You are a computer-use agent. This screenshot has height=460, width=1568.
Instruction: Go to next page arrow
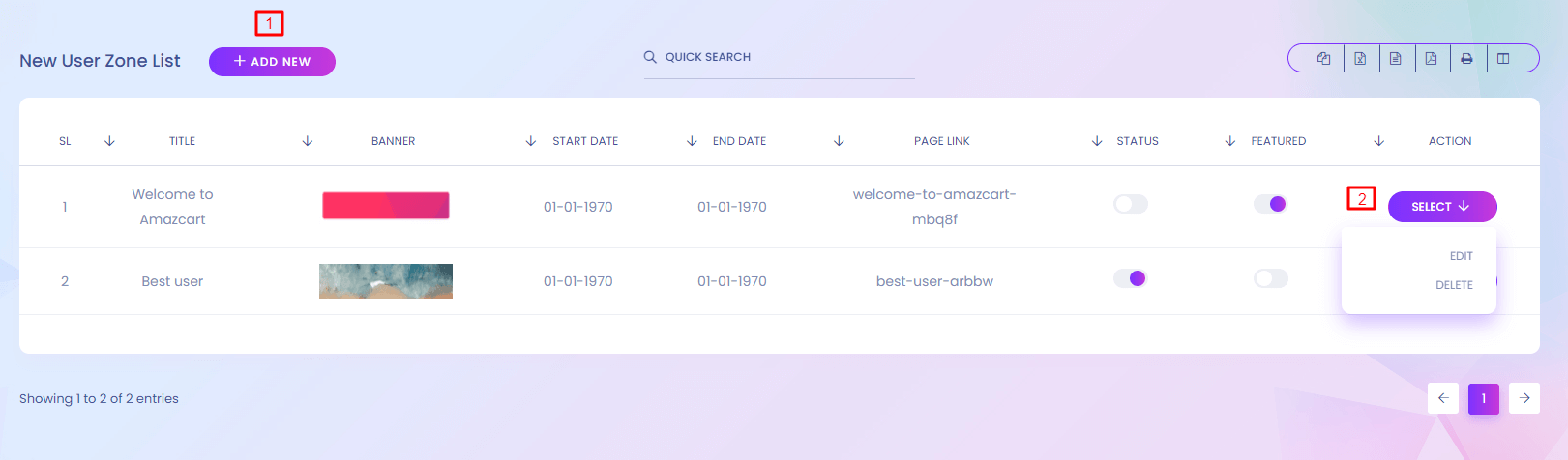(x=1524, y=398)
